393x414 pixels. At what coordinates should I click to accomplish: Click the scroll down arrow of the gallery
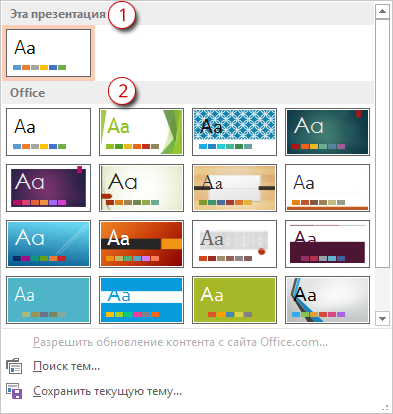pyautogui.click(x=382, y=318)
